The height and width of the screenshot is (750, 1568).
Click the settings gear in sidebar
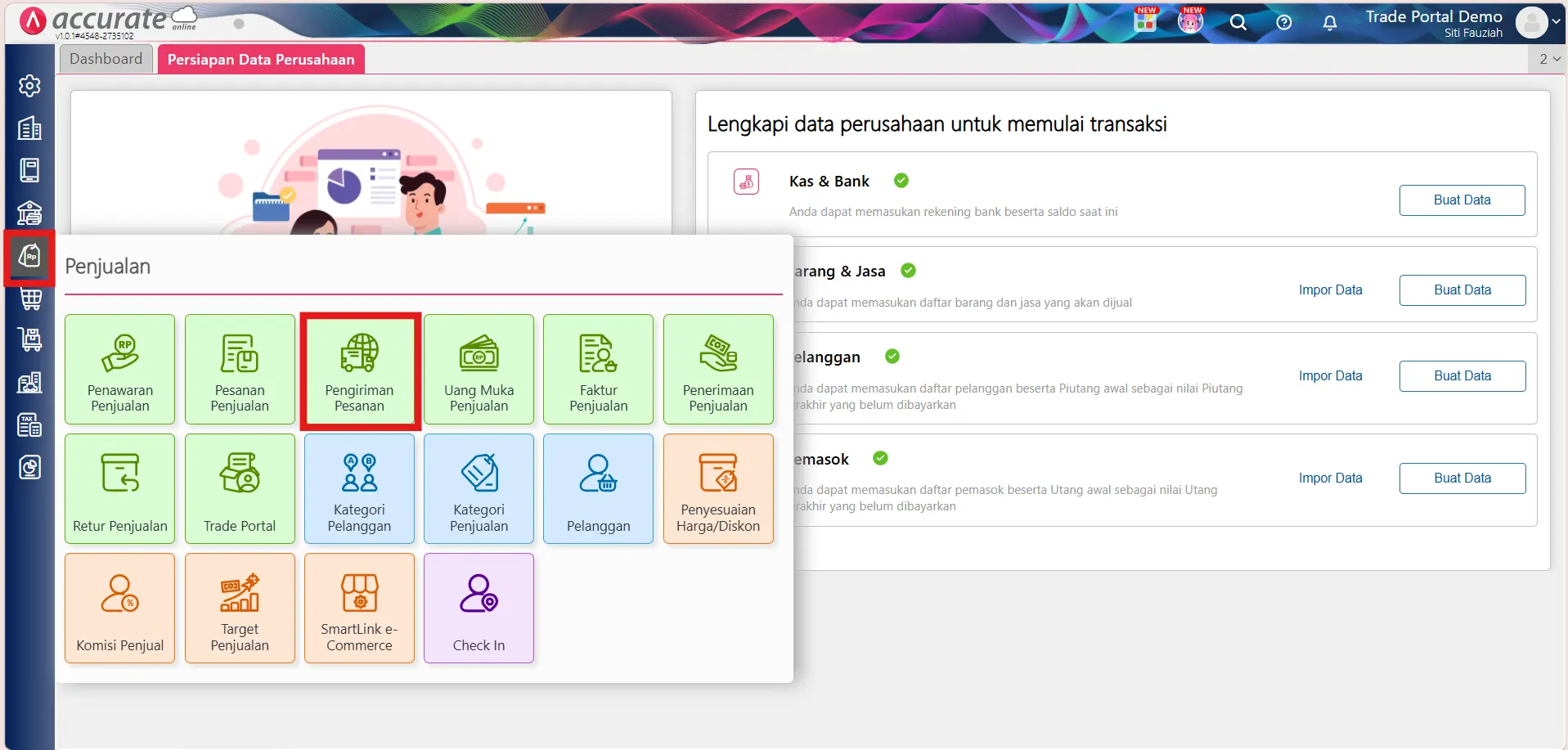click(30, 86)
